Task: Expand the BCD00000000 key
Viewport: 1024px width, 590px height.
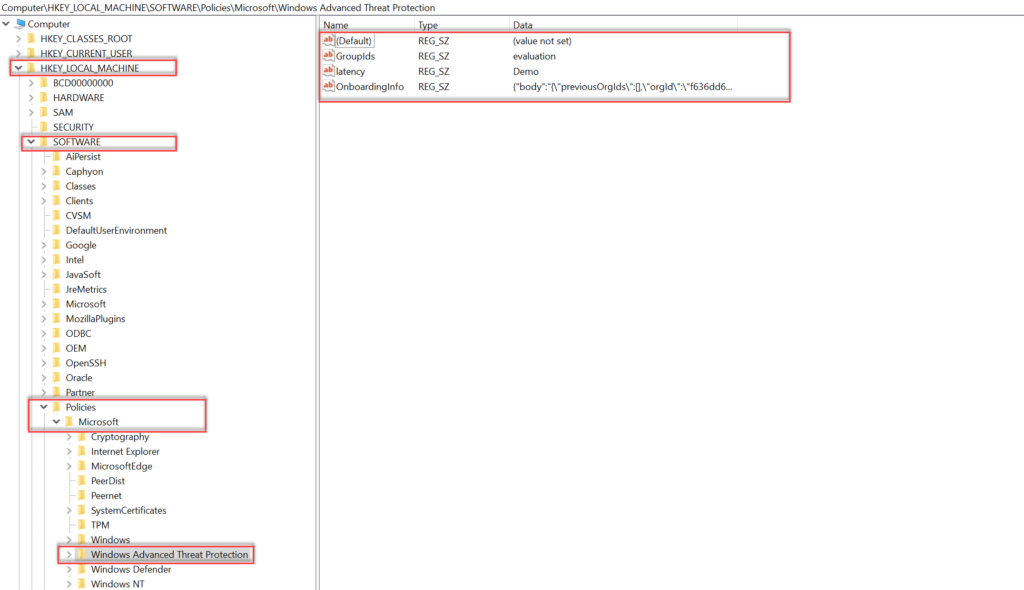Action: click(31, 83)
